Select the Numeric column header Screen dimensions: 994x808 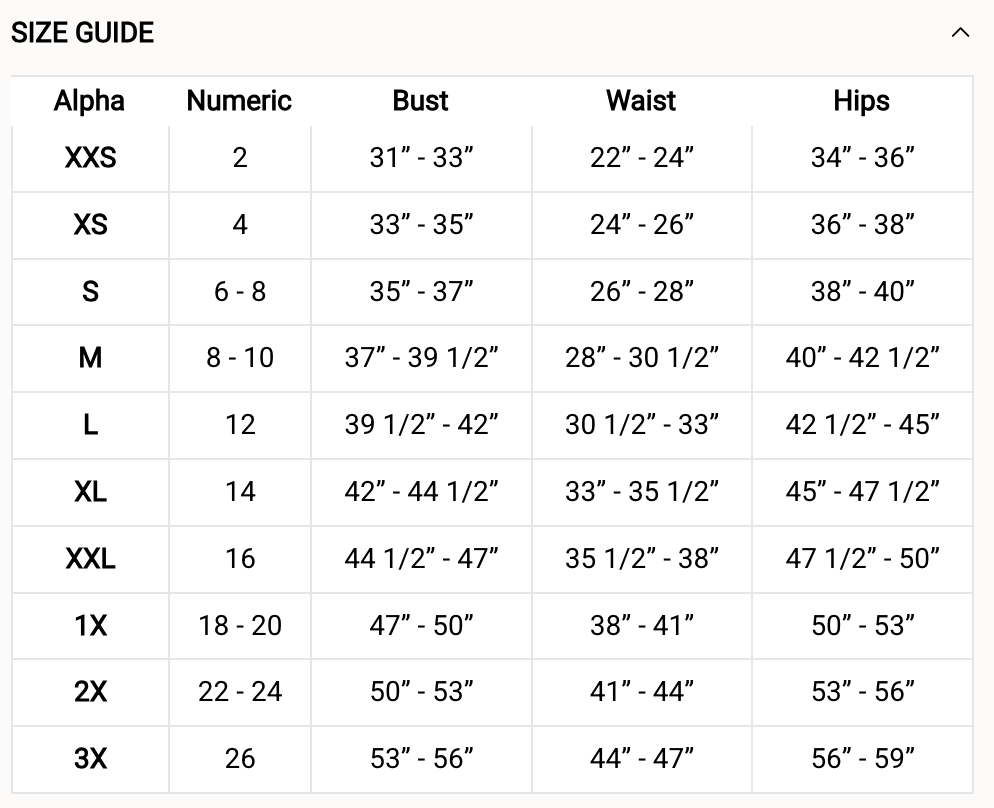pyautogui.click(x=239, y=101)
